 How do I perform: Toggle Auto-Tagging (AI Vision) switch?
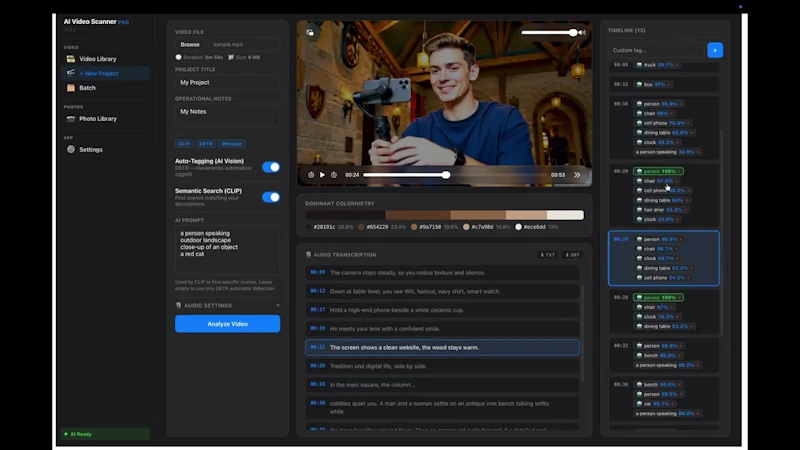point(271,167)
